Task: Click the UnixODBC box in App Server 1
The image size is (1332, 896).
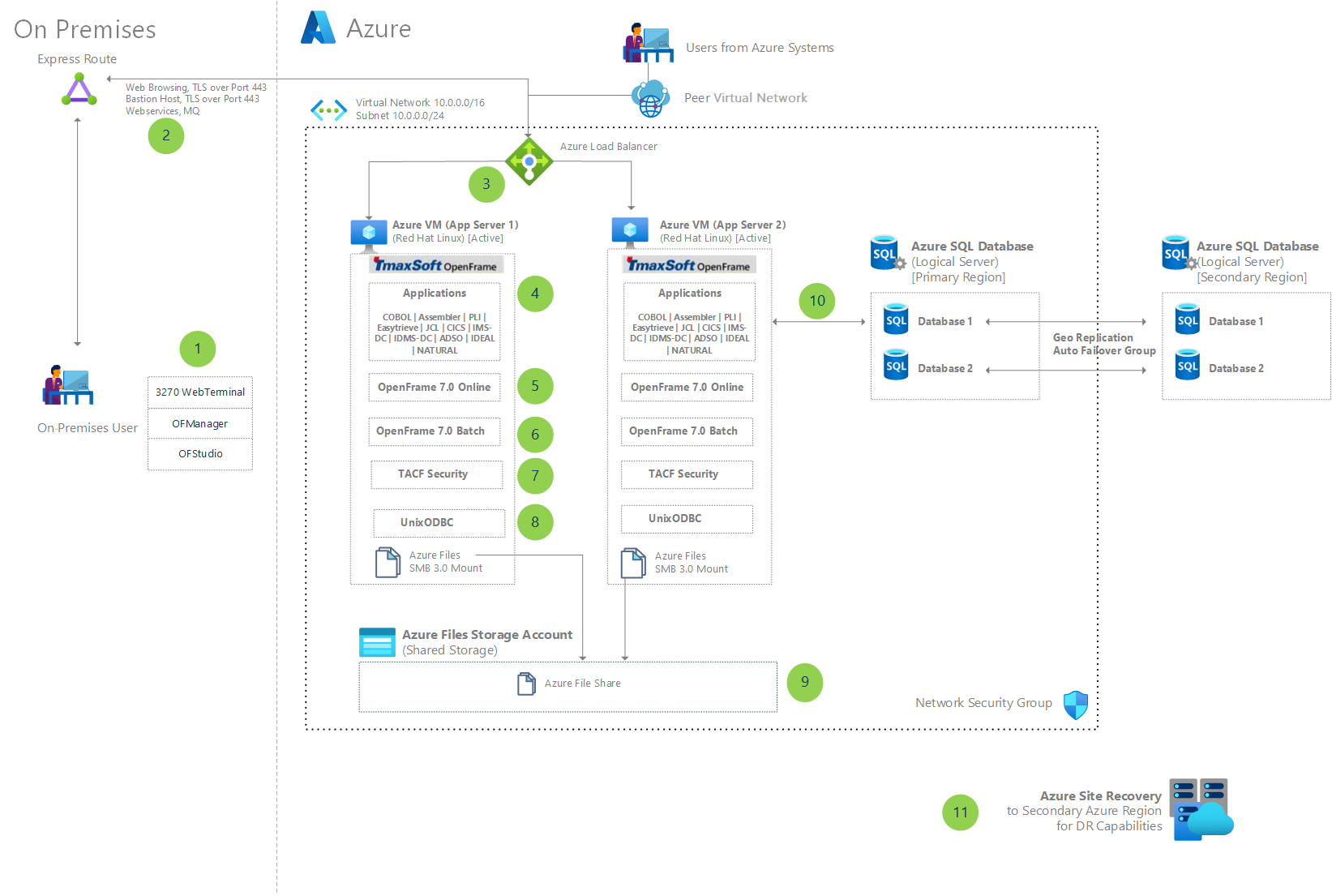Action: pos(439,523)
